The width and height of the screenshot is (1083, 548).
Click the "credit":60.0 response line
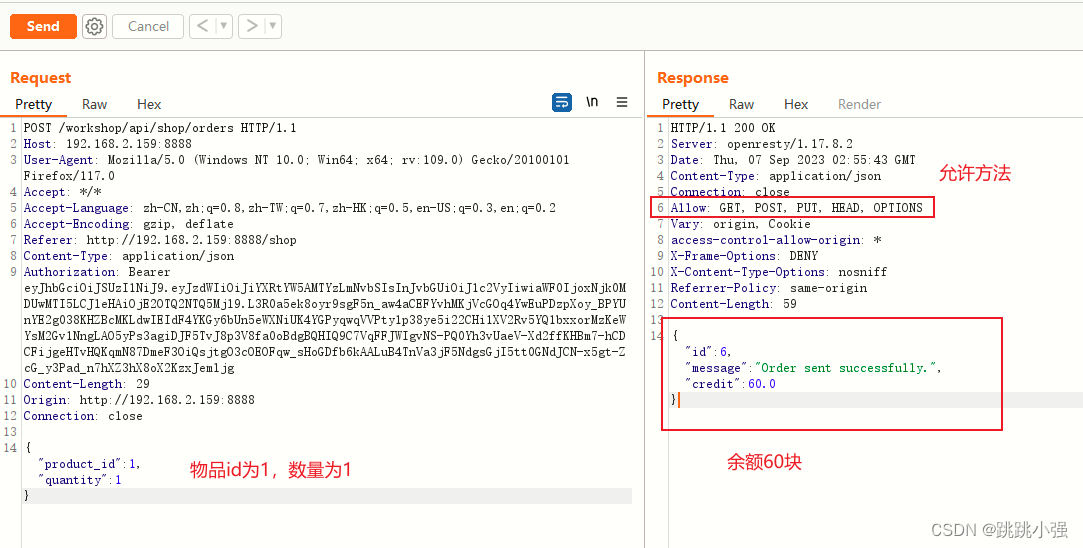pos(730,384)
